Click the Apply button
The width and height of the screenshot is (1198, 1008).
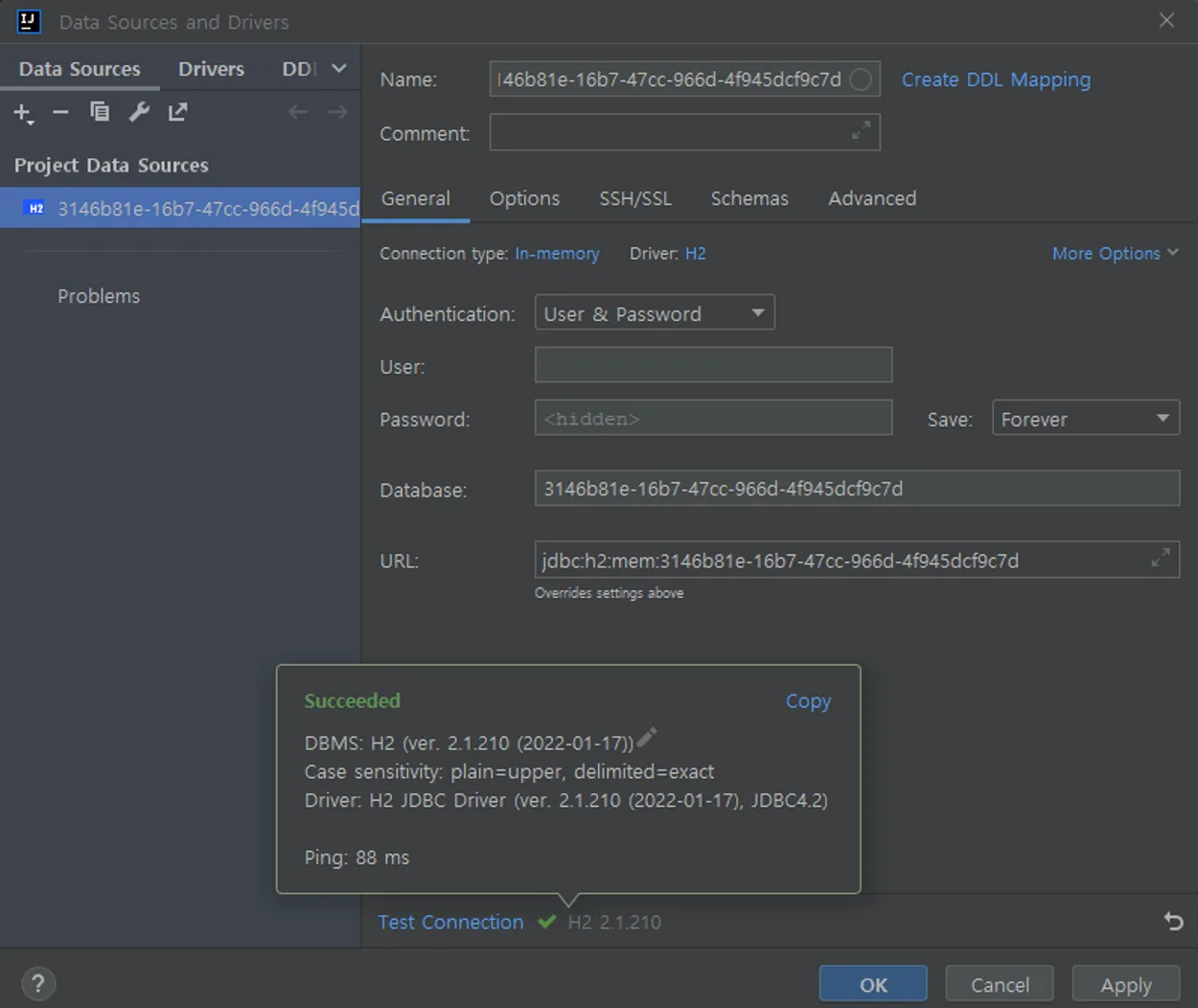tap(1126, 984)
